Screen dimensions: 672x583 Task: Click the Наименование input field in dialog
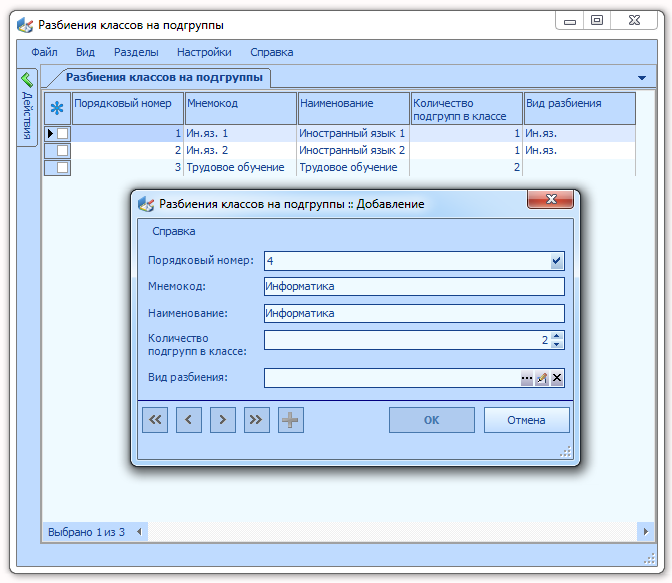(x=414, y=313)
